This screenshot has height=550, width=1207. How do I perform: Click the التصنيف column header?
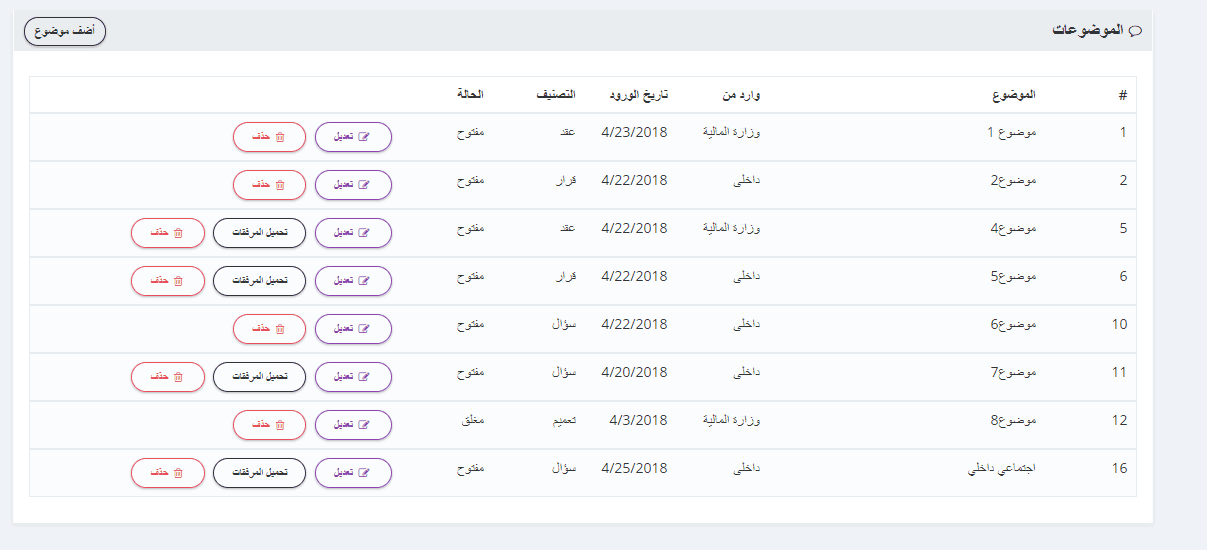point(555,95)
